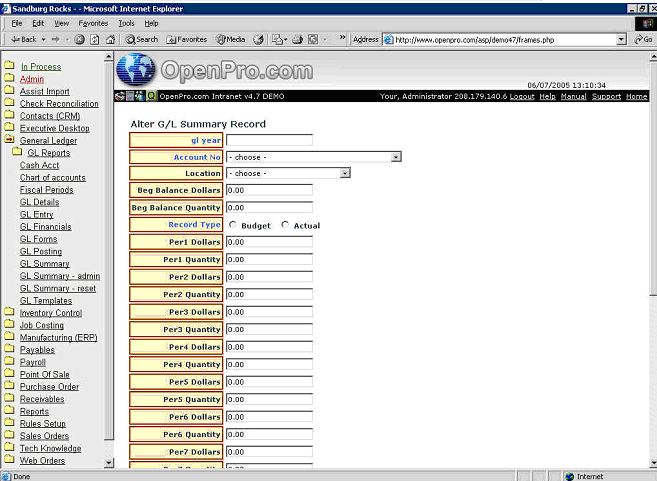Screen dimensions: 657x481
Task: Click the Search toolbar button
Action: point(142,39)
